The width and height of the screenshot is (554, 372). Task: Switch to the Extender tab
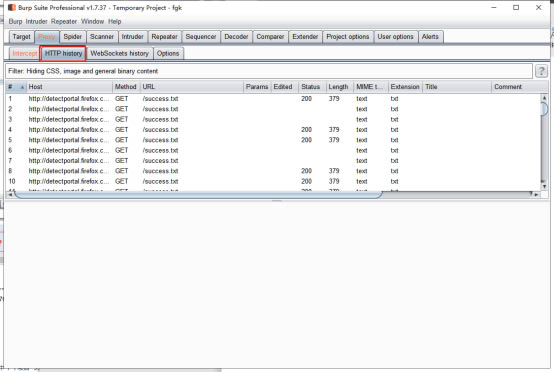[x=305, y=37]
